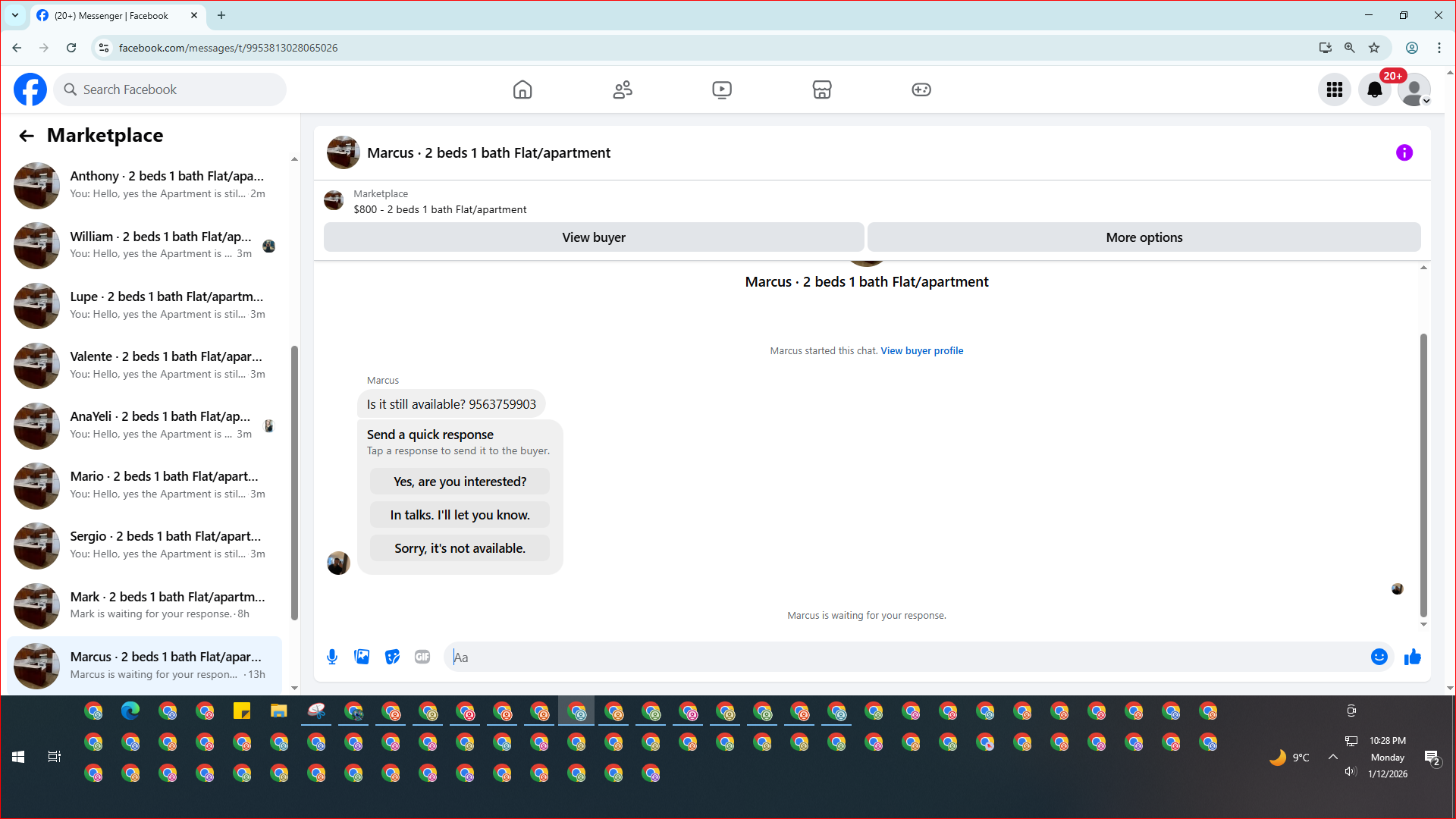Open the emoji picker in the message box
The width and height of the screenshot is (1456, 819).
click(x=1379, y=657)
